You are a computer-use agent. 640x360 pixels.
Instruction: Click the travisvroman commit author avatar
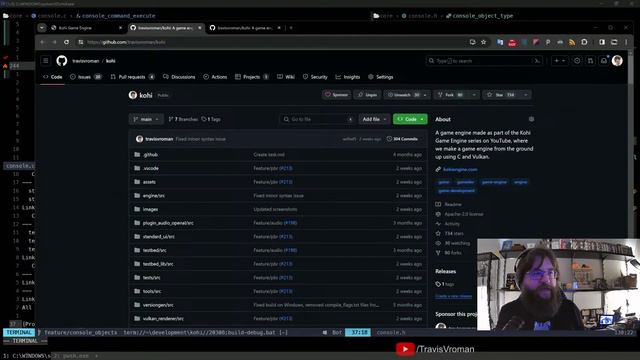139,139
